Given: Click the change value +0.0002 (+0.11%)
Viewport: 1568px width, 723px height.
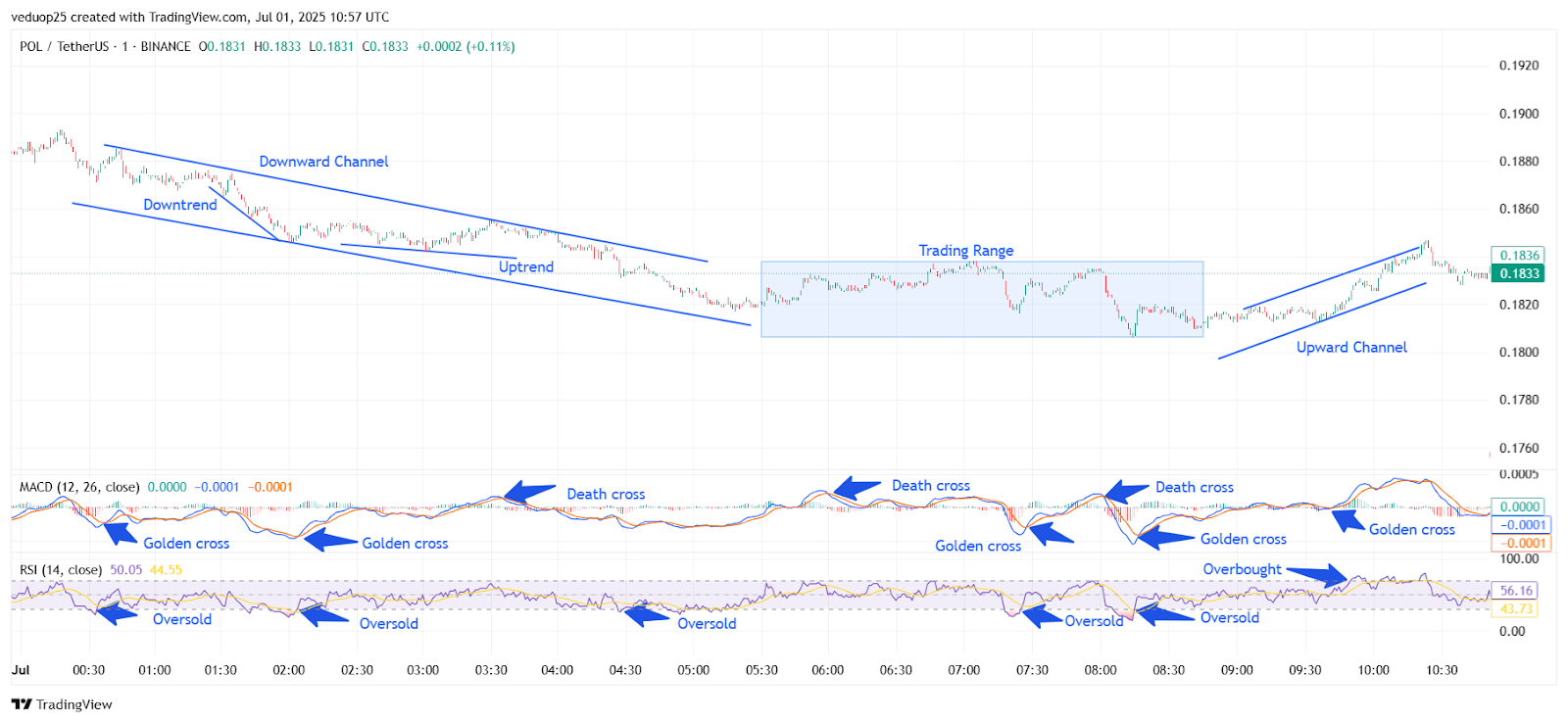Looking at the screenshot, I should coord(465,46).
